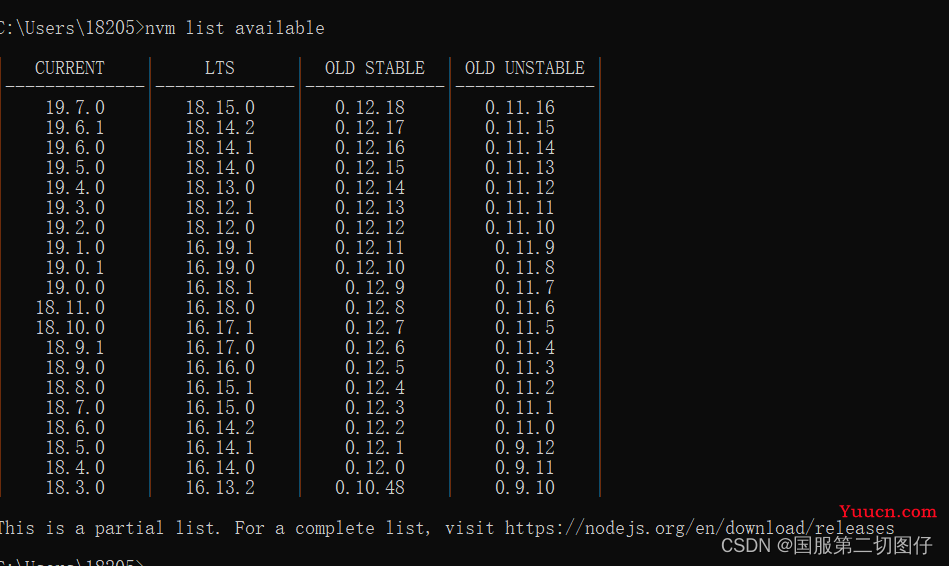Click old unstable version 0.9.11
Image resolution: width=949 pixels, height=566 pixels.
coord(525,467)
